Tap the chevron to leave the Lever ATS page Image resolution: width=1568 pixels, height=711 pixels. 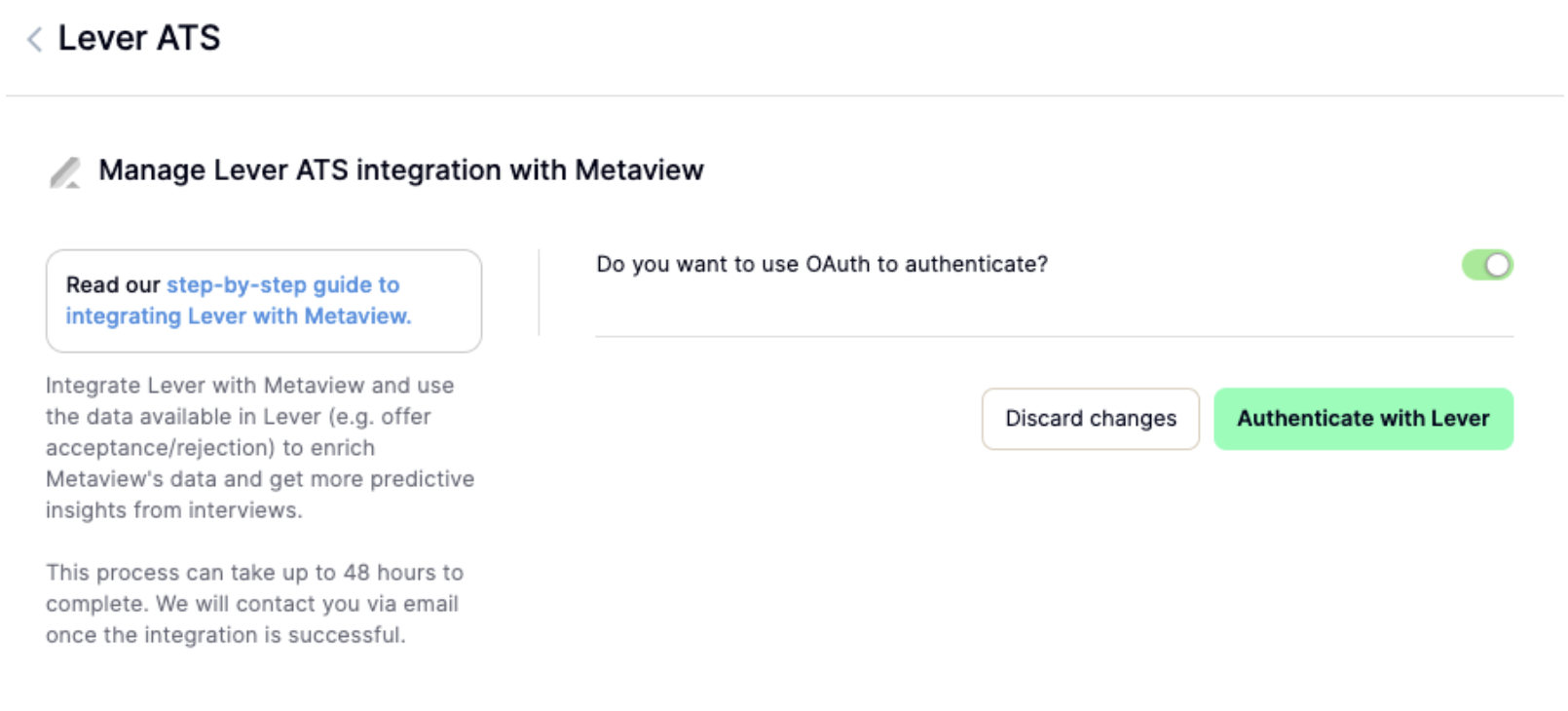33,37
